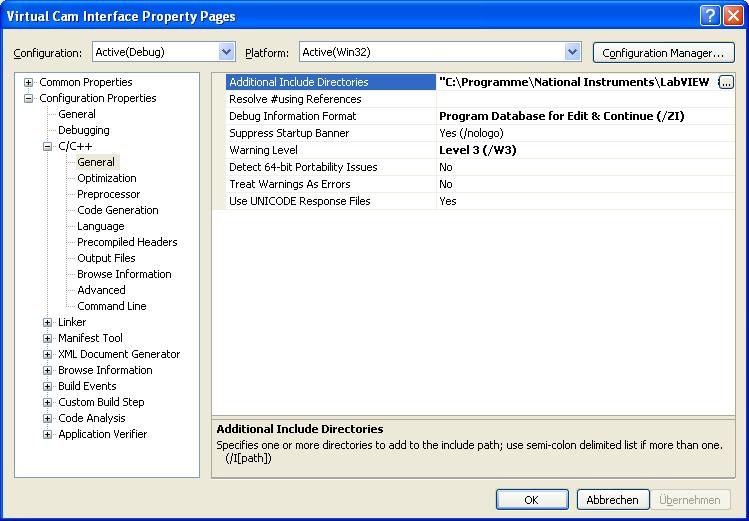Expand the Build Events node
749x521 pixels.
coord(47,386)
